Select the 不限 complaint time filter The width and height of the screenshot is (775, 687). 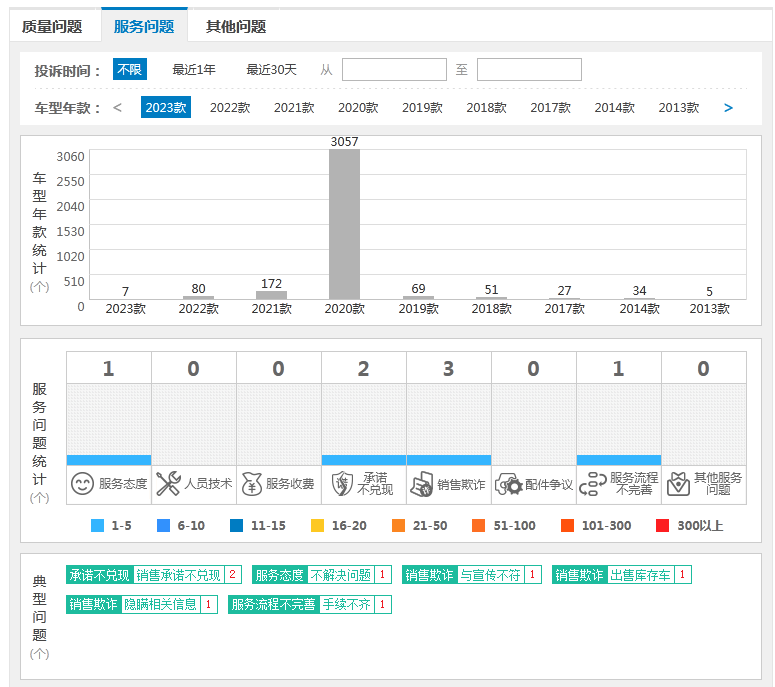pyautogui.click(x=130, y=70)
